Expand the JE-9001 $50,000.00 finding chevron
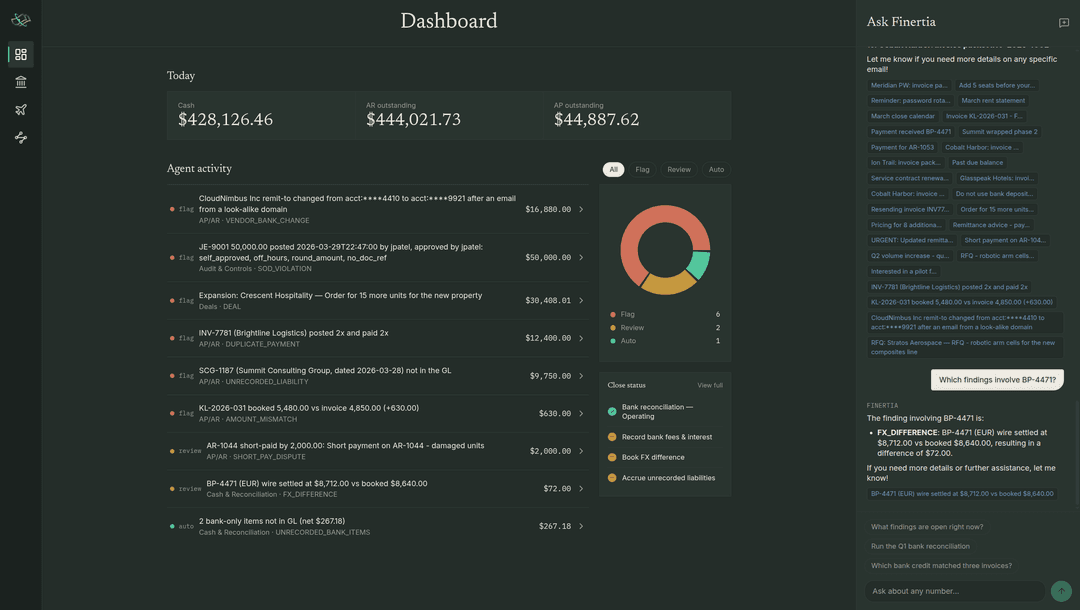The width and height of the screenshot is (1080, 610). (x=581, y=257)
